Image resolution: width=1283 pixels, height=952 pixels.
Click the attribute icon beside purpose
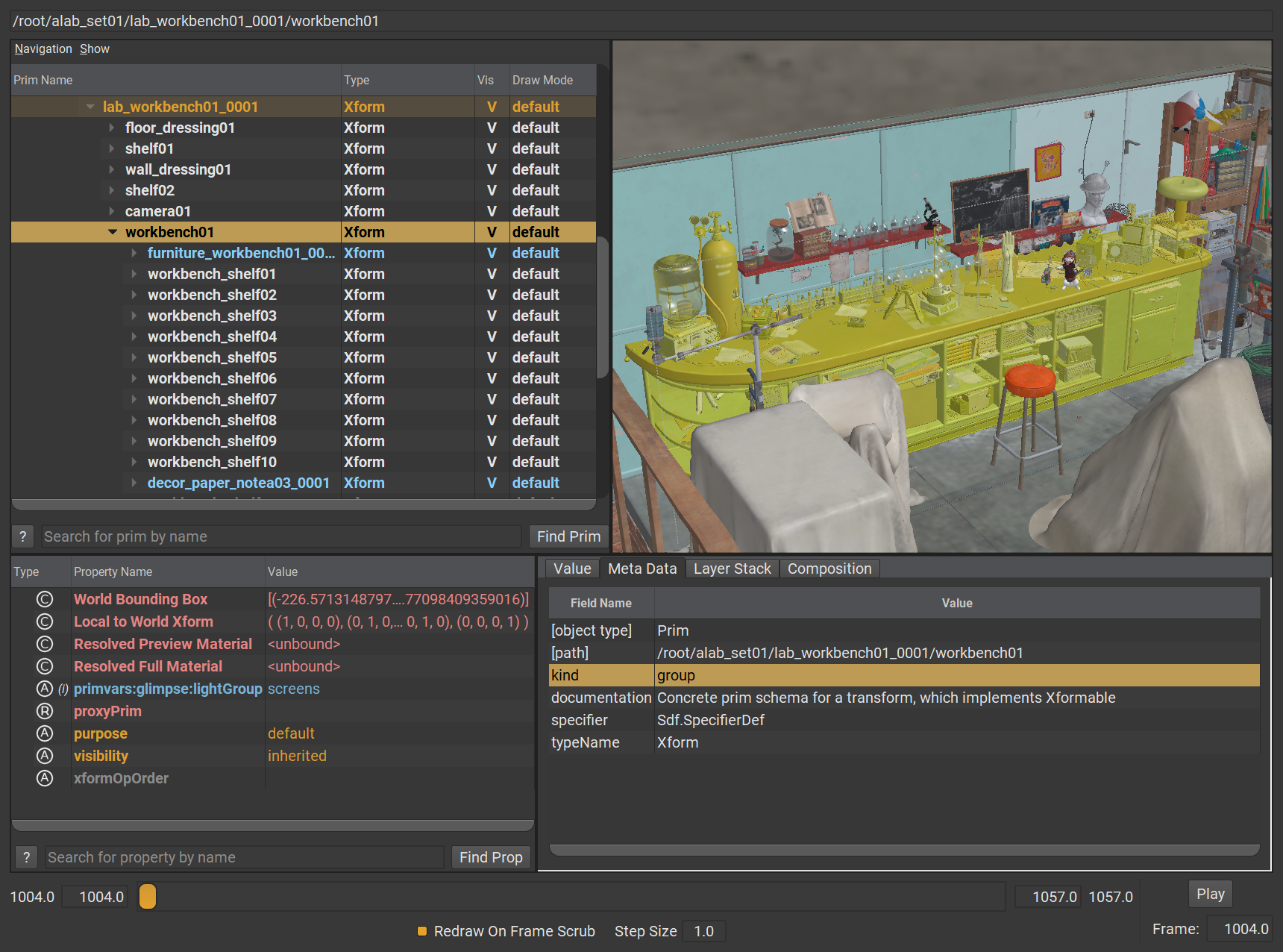45,733
